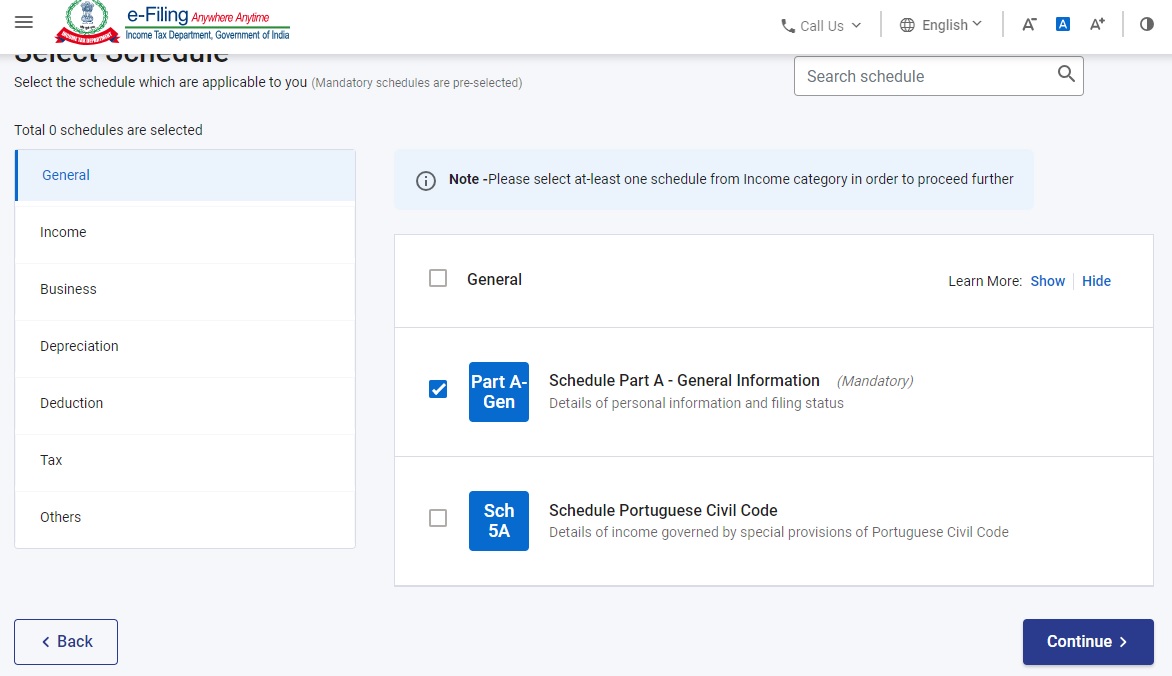
Task: Click the Show link under Learn More
Action: (x=1047, y=281)
